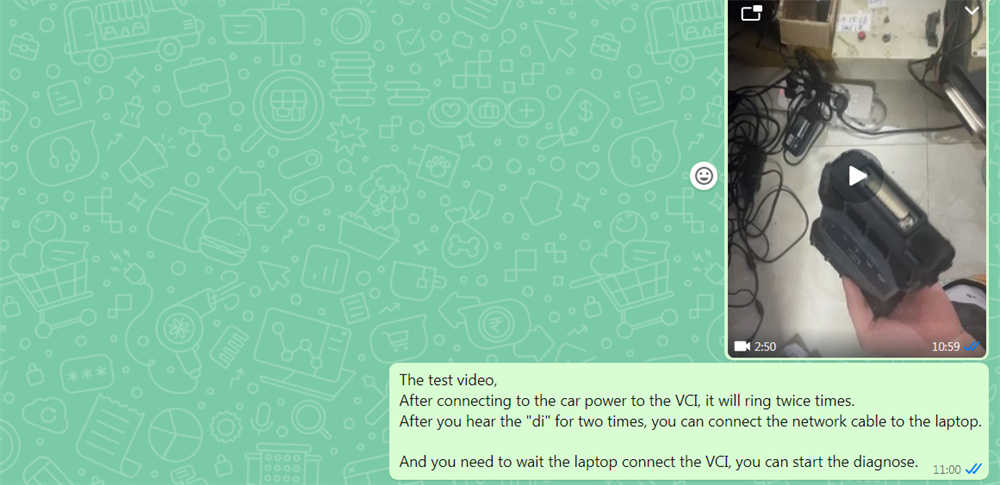Expand the video message options chevron

click(971, 11)
